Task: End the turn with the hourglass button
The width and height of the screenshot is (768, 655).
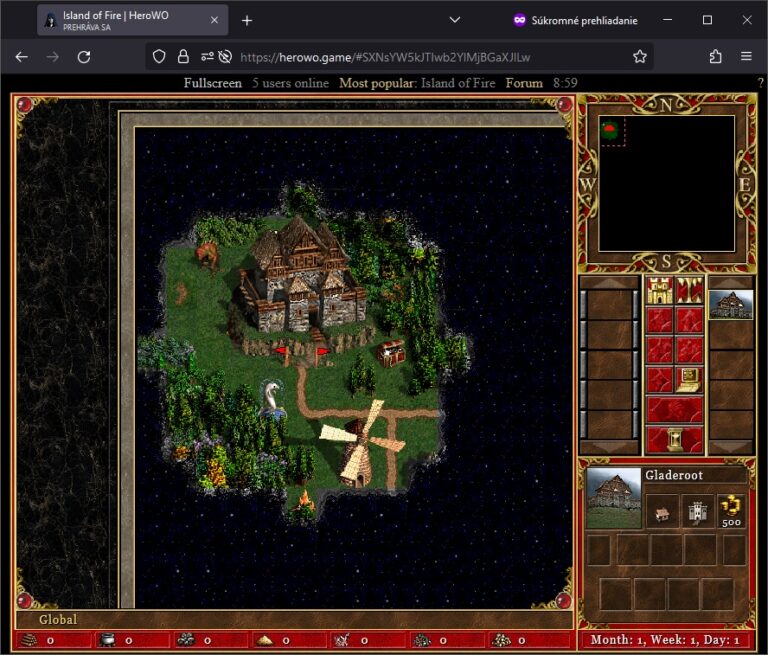Action: (674, 439)
